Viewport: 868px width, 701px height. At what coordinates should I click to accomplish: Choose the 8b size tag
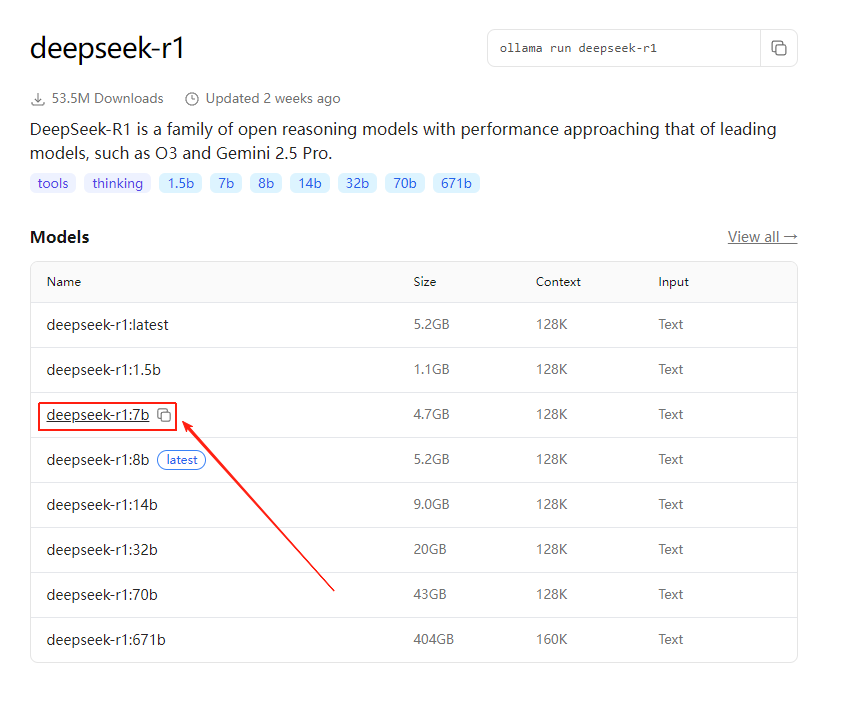[x=266, y=183]
